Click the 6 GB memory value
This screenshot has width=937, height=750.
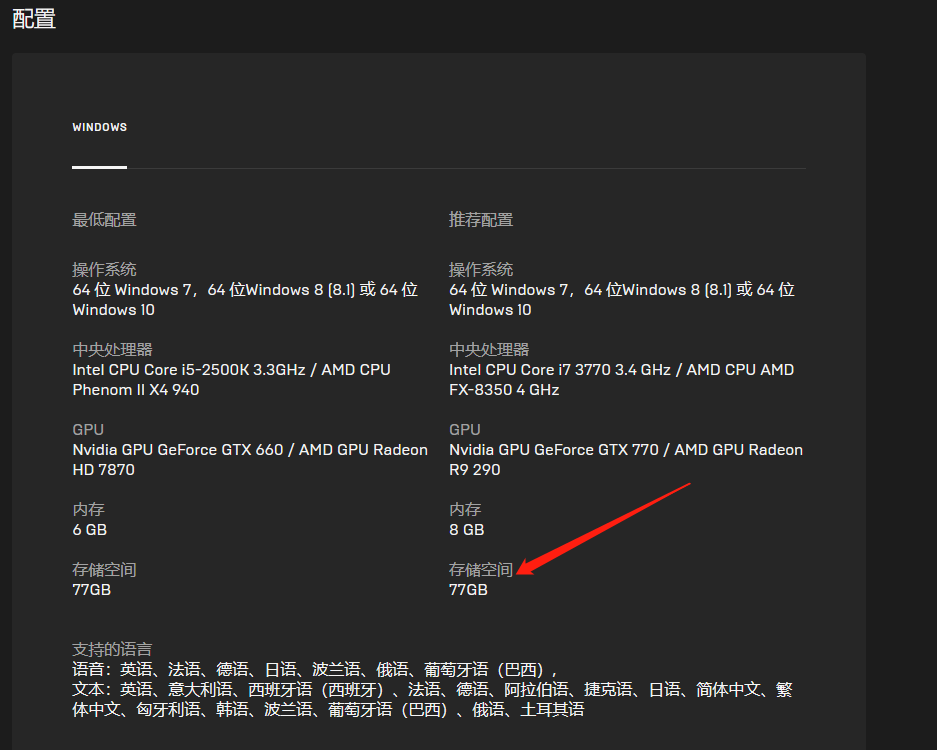[90, 530]
